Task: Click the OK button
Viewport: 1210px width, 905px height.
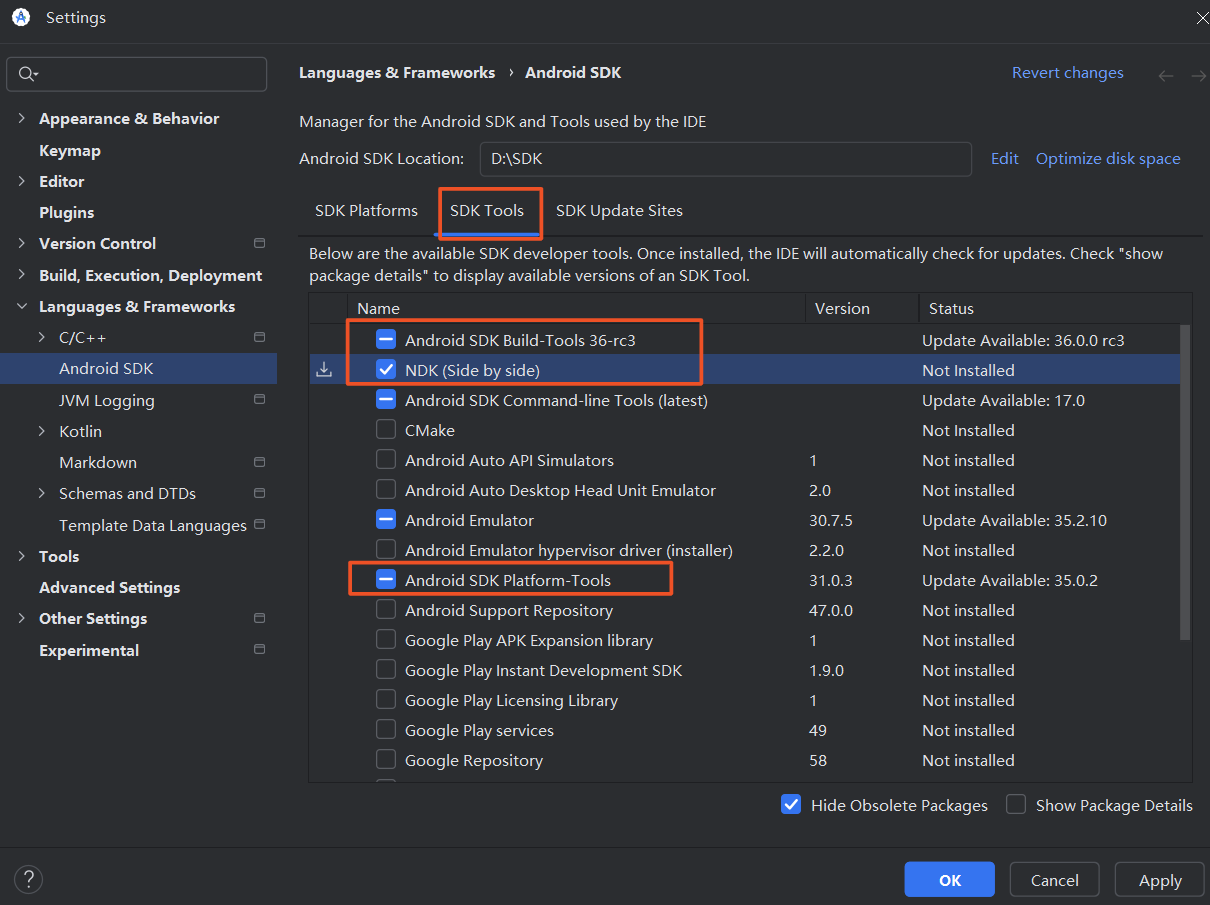Action: click(x=950, y=880)
